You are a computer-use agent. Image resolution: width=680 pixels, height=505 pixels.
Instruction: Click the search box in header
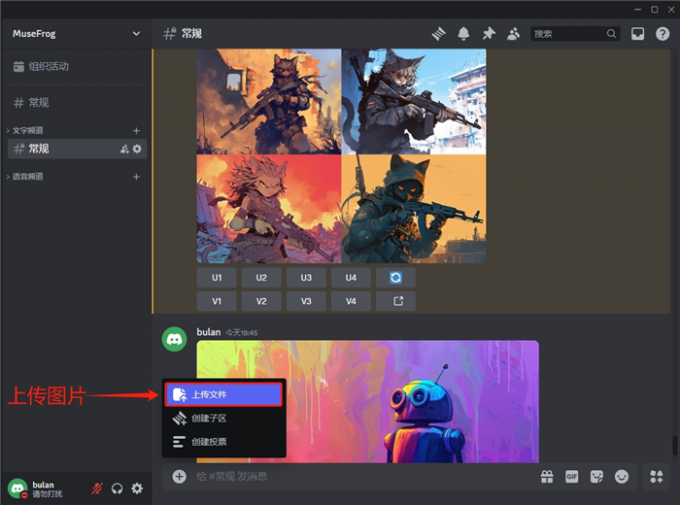click(575, 33)
